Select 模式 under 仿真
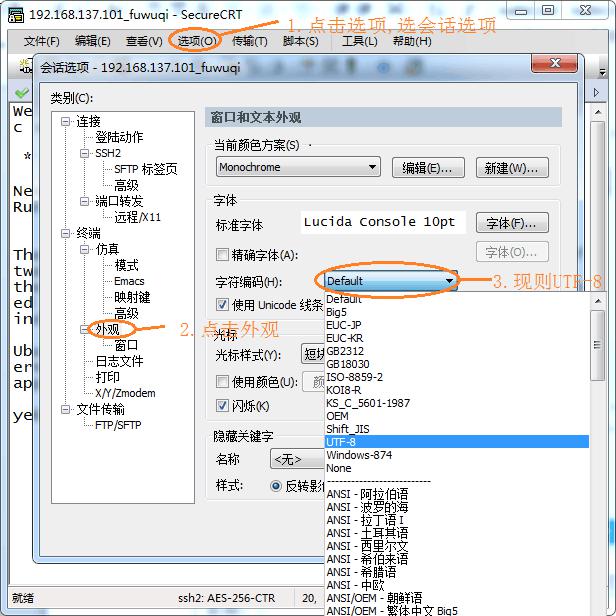 126,265
